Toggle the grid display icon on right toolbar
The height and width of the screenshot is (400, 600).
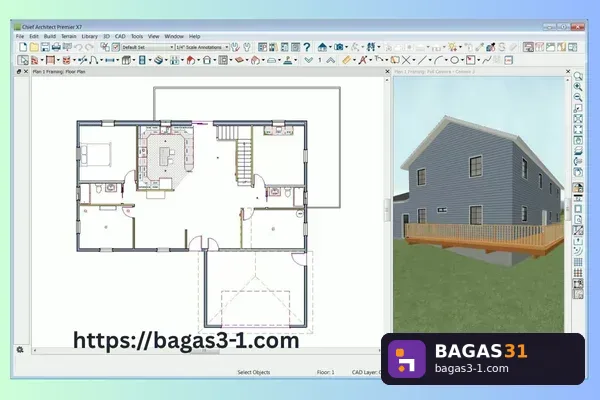pos(578,262)
